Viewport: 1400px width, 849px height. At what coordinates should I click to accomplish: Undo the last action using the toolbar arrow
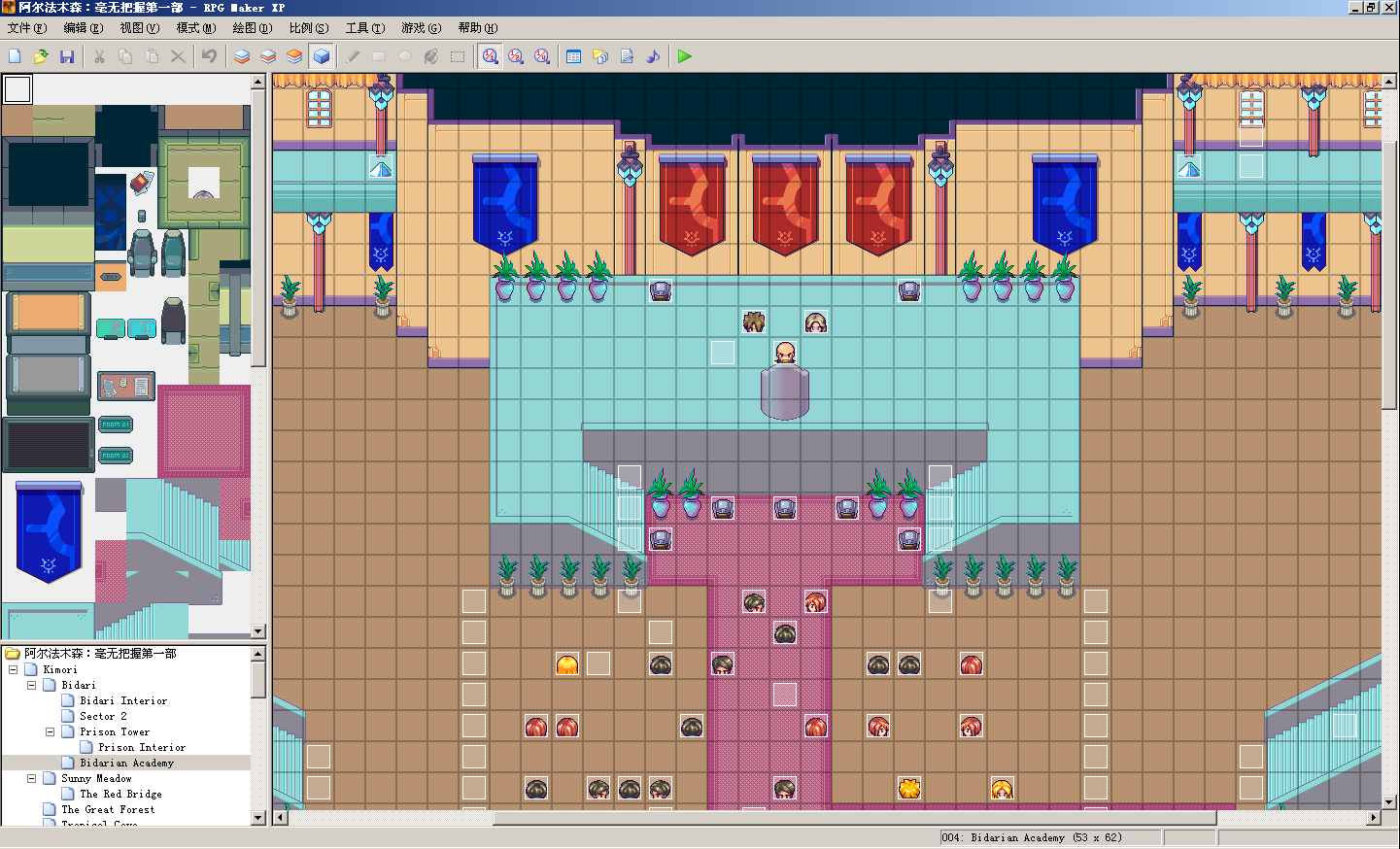click(x=209, y=56)
